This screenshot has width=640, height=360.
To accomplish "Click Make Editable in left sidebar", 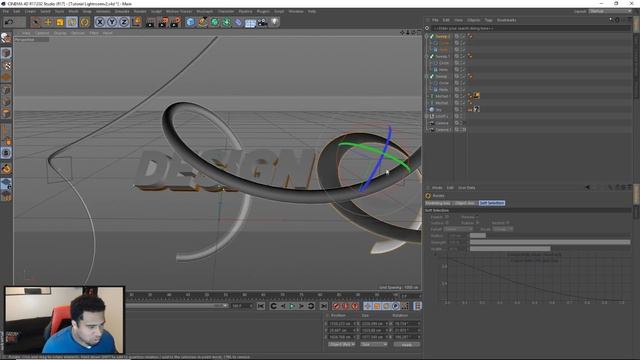I will (x=6, y=38).
